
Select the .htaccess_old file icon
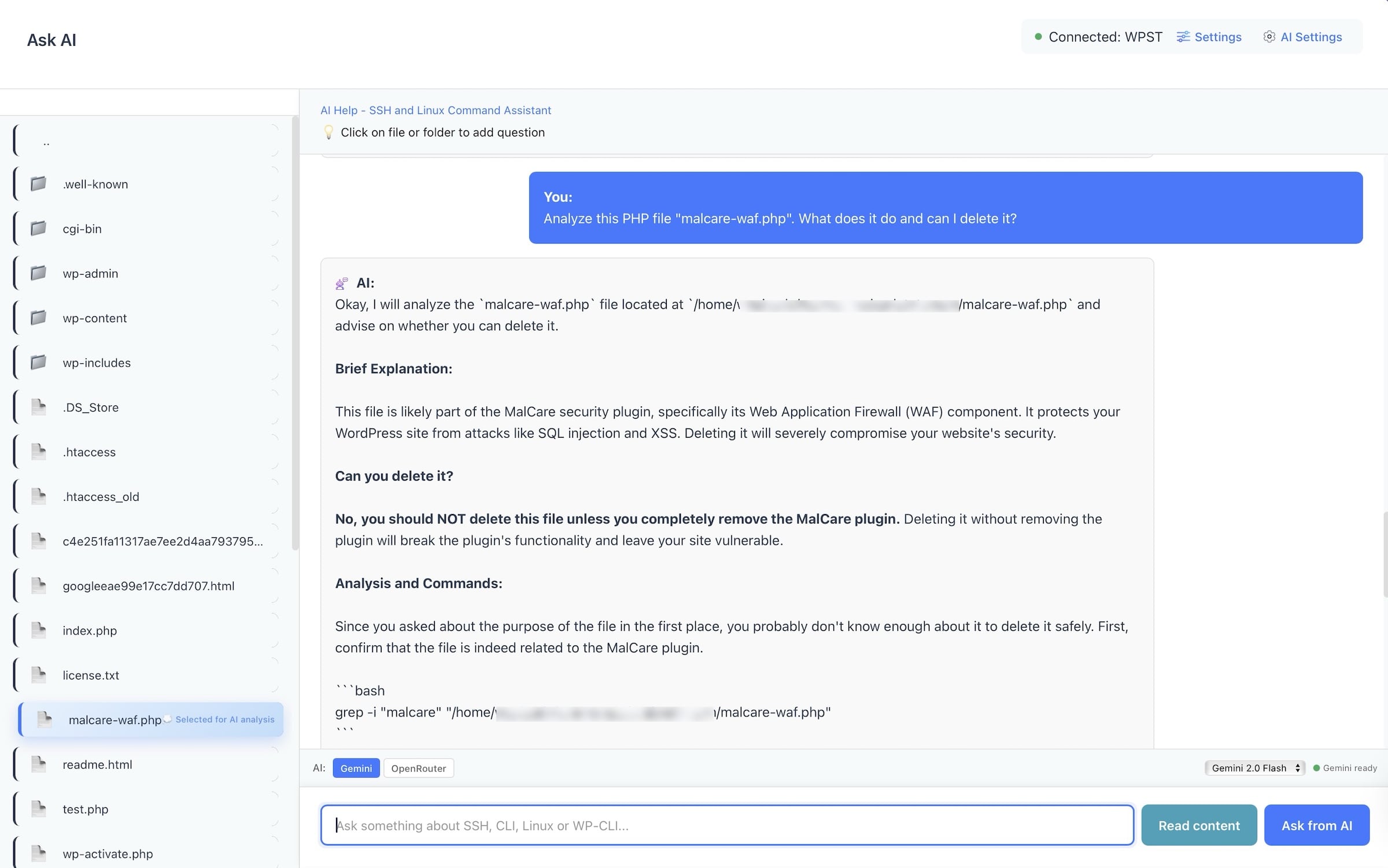tap(38, 496)
